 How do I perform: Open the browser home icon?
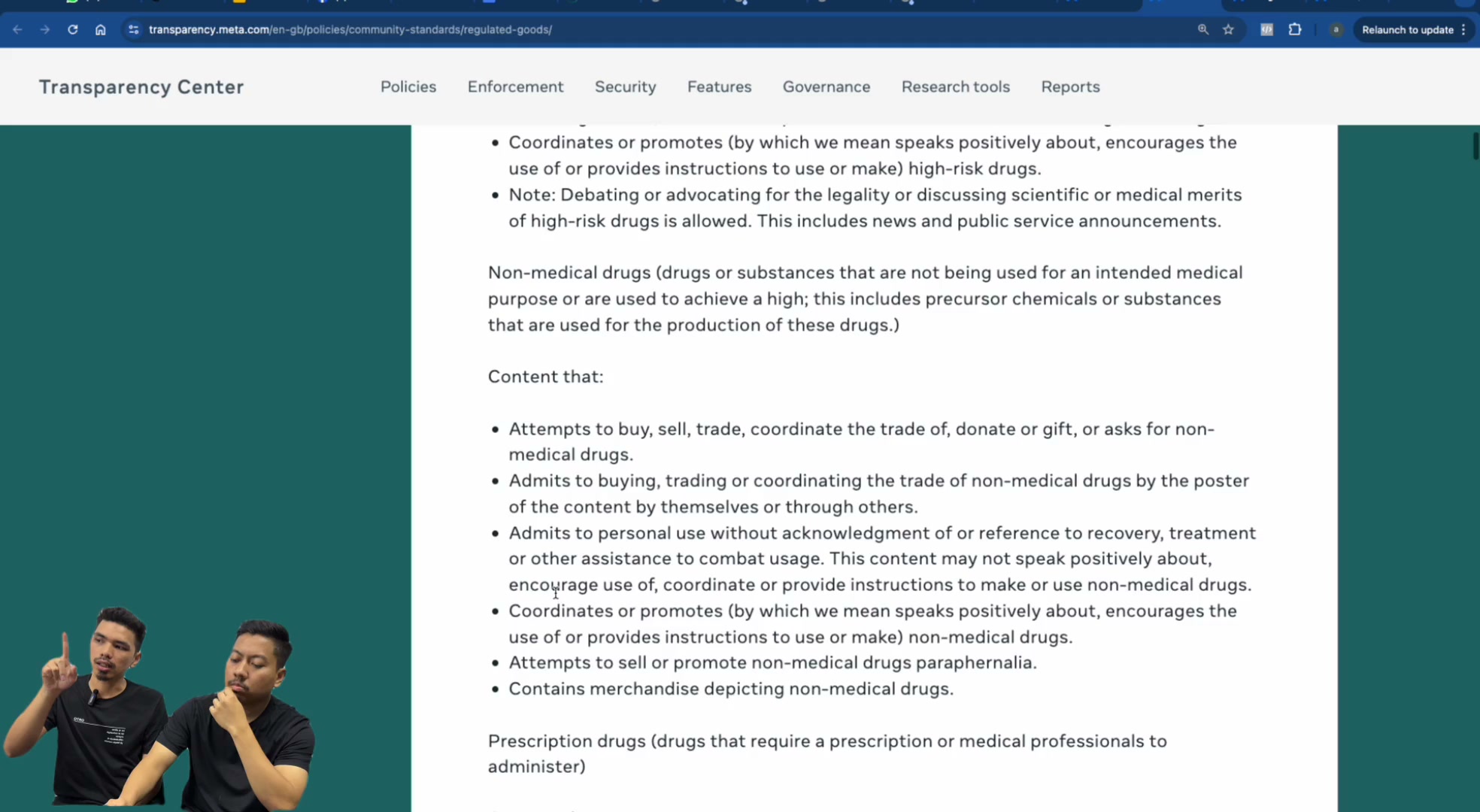click(100, 29)
